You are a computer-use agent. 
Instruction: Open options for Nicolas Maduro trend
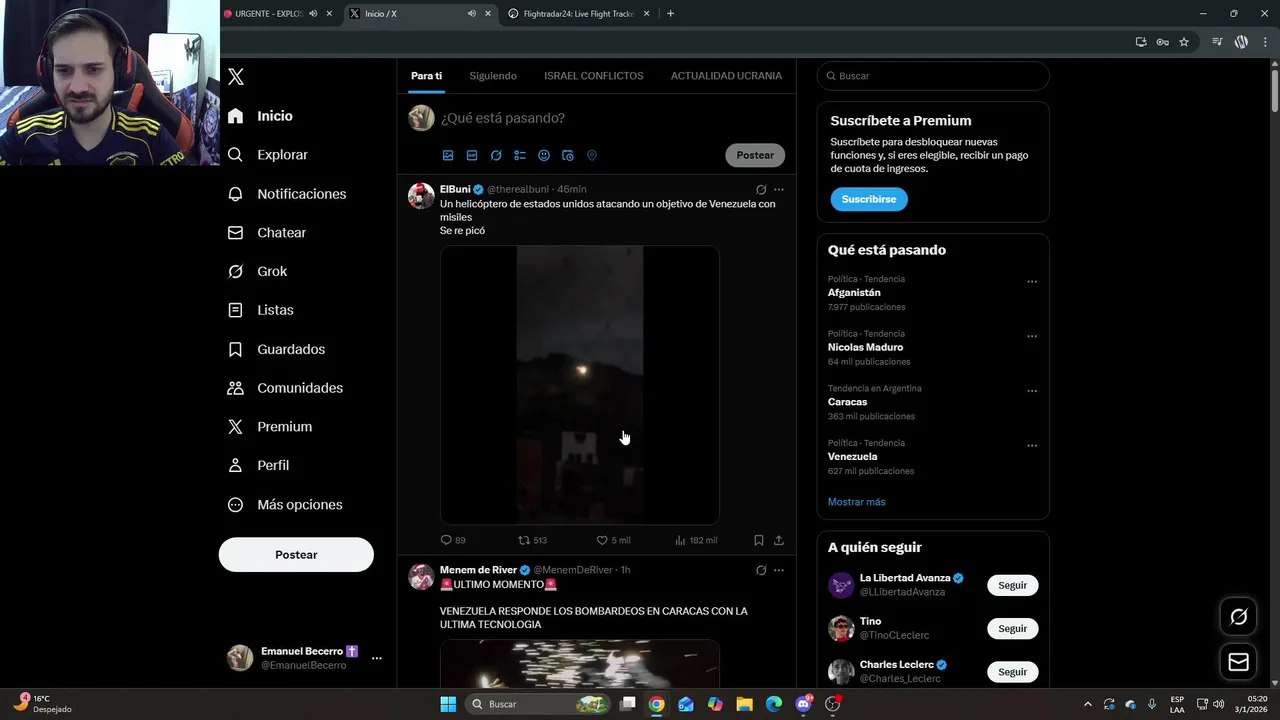1032,336
